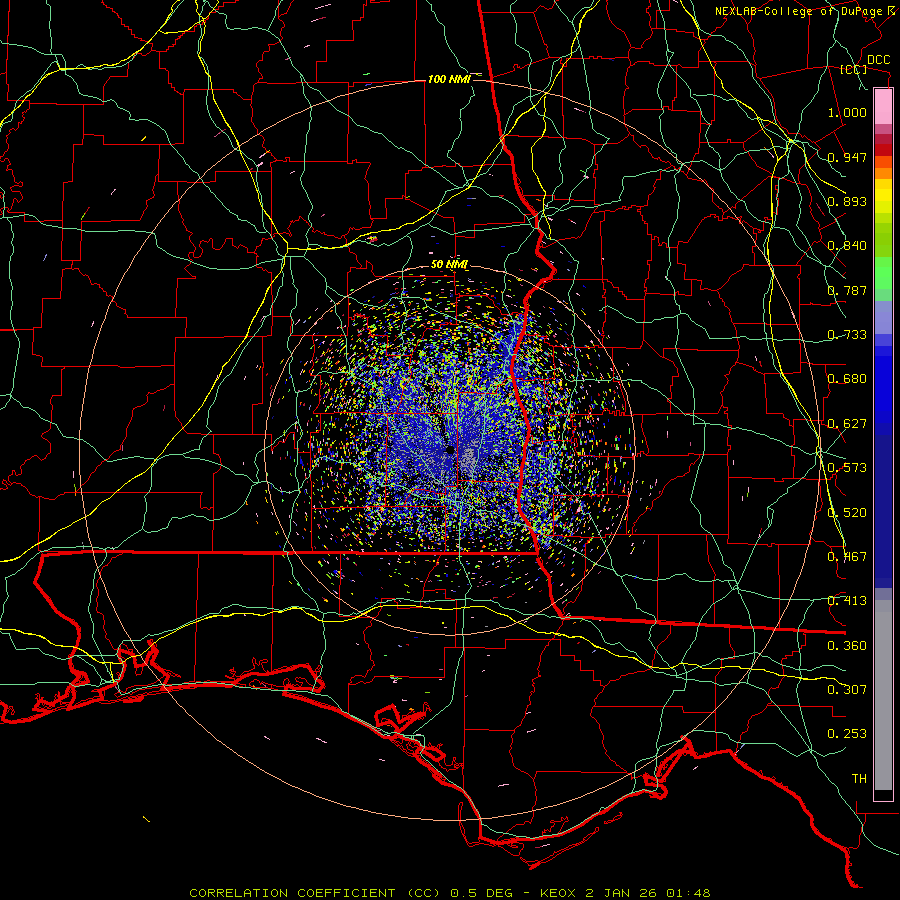
Task: Click the 0.467 value on the color scale
Action: [847, 557]
